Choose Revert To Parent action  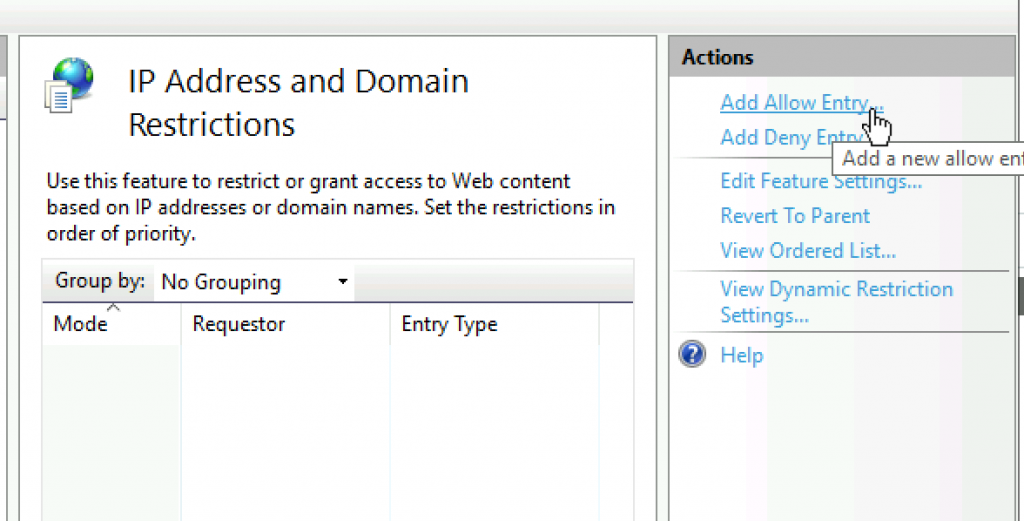coord(795,216)
